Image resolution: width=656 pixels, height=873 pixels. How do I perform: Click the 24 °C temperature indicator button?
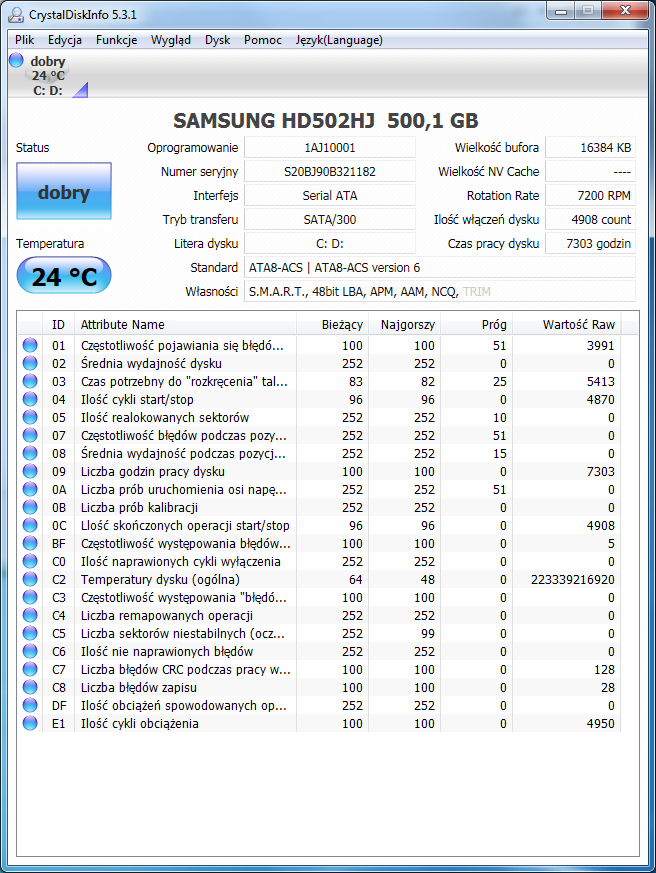(64, 276)
